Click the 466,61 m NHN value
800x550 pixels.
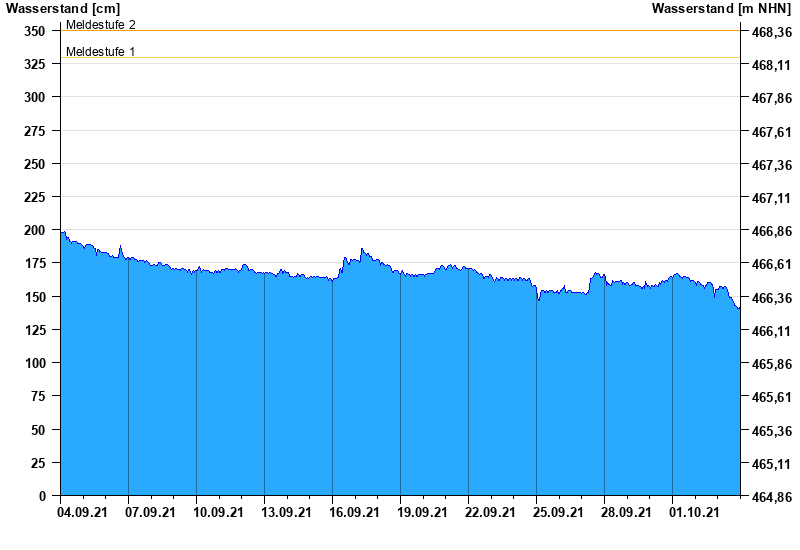tap(772, 264)
